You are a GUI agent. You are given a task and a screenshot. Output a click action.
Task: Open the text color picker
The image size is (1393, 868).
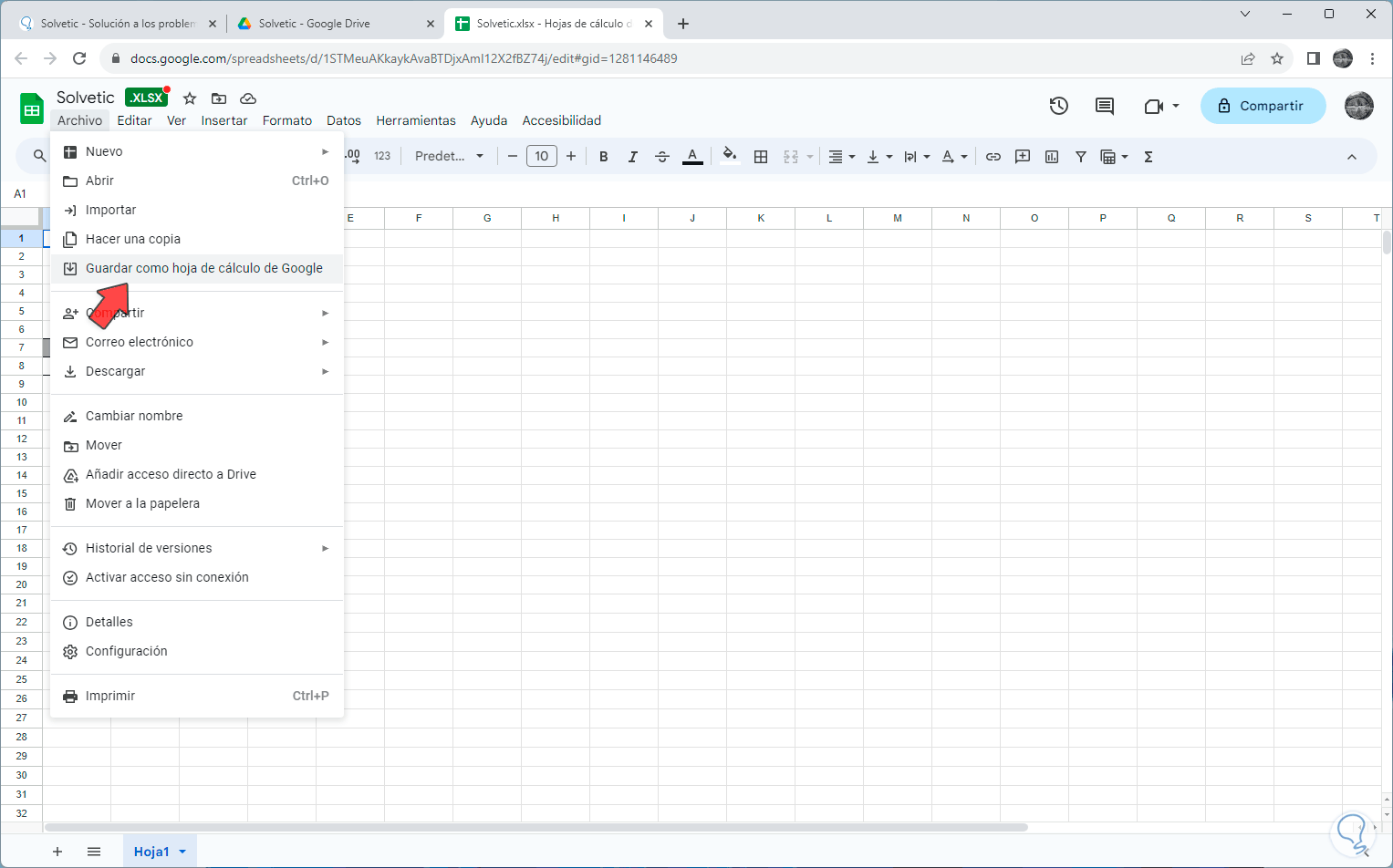click(x=692, y=157)
